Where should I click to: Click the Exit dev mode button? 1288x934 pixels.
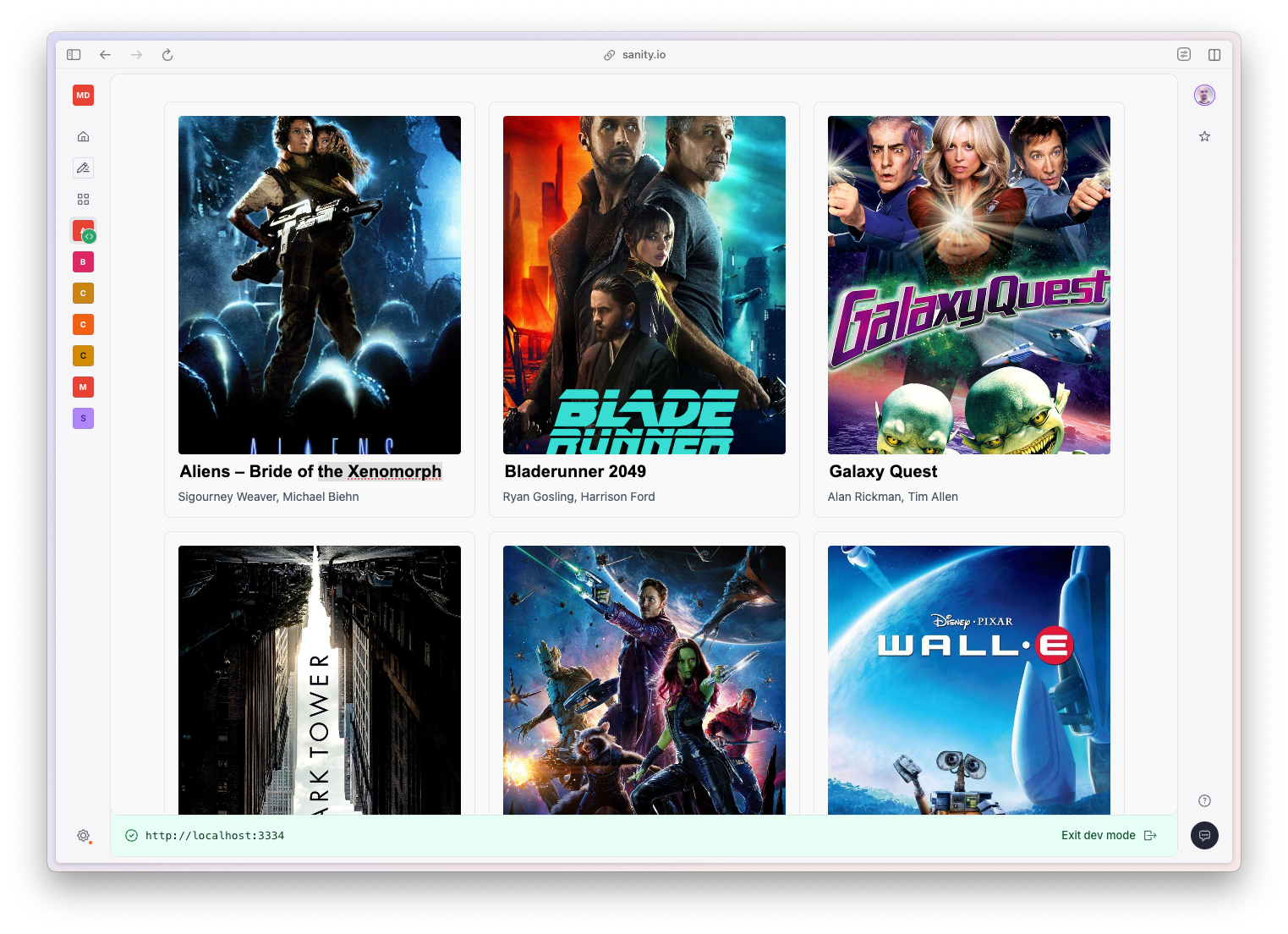click(1109, 835)
